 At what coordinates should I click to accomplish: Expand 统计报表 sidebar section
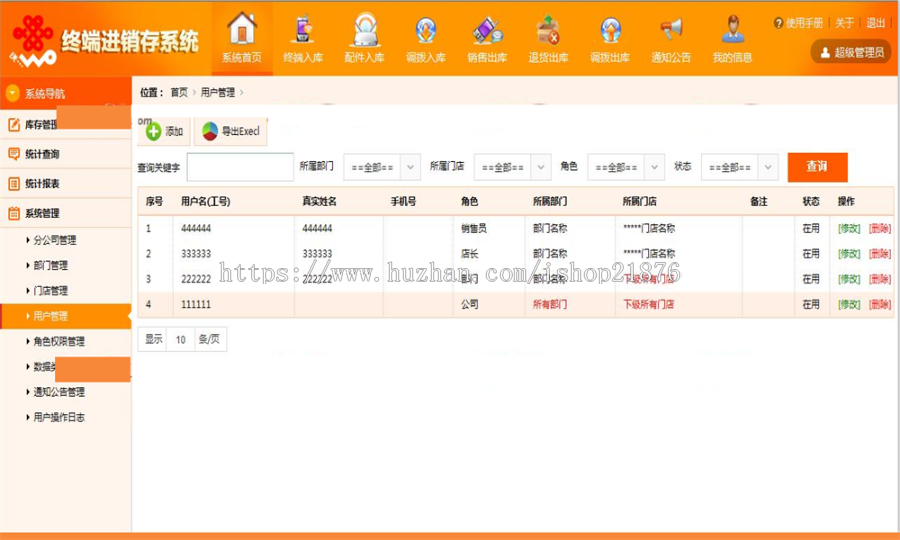tap(65, 184)
